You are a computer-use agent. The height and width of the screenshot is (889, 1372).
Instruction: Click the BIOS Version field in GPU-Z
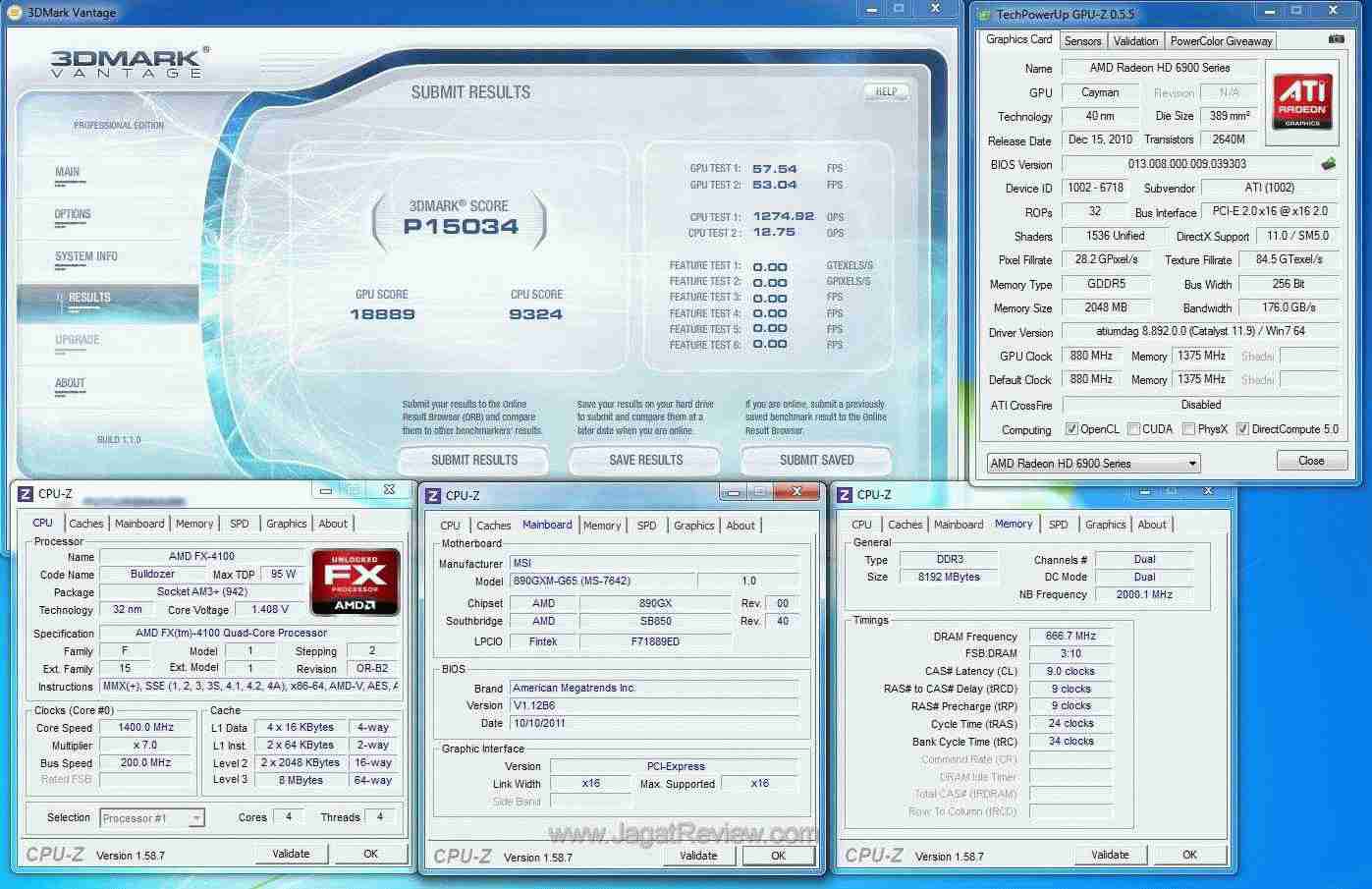[x=1186, y=164]
